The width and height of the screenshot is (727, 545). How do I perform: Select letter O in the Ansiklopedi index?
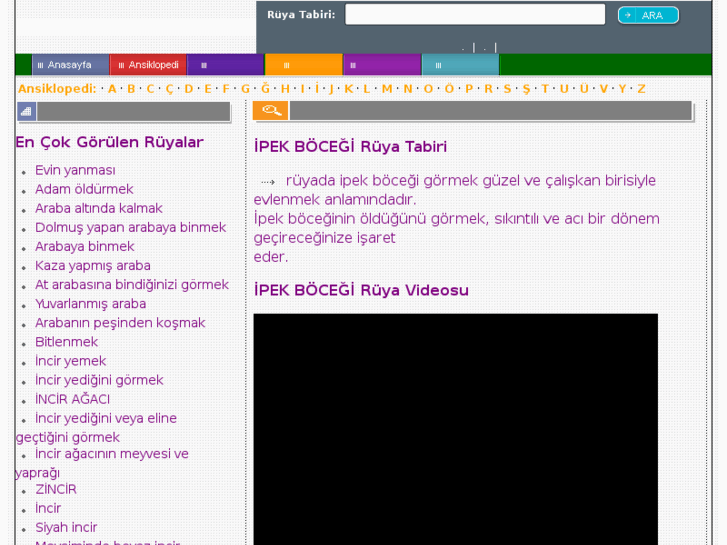tap(428, 89)
